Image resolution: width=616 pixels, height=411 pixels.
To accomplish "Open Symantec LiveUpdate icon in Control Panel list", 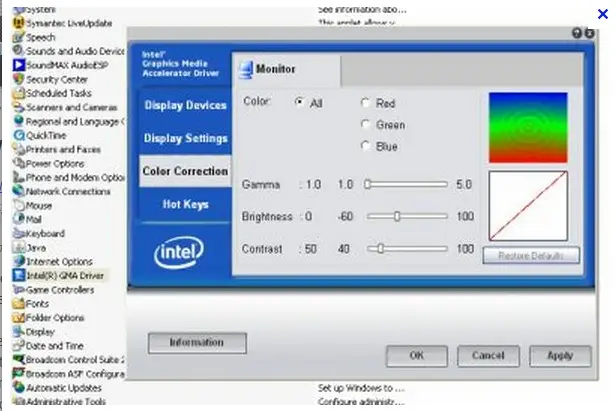I will (18, 23).
